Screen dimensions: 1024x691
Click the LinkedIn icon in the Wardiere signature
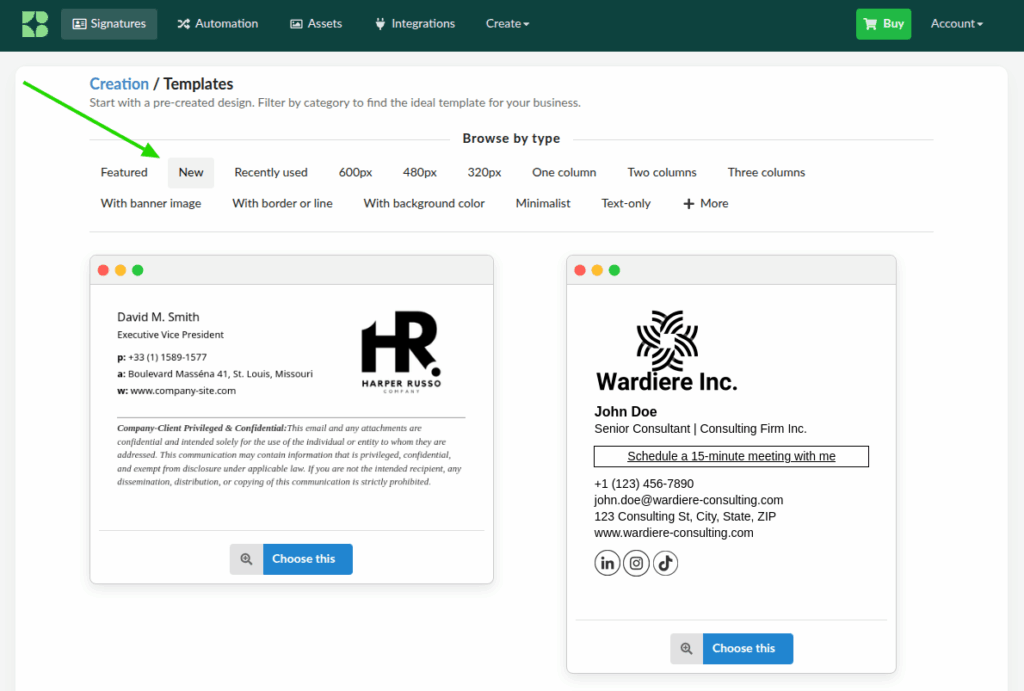click(607, 563)
